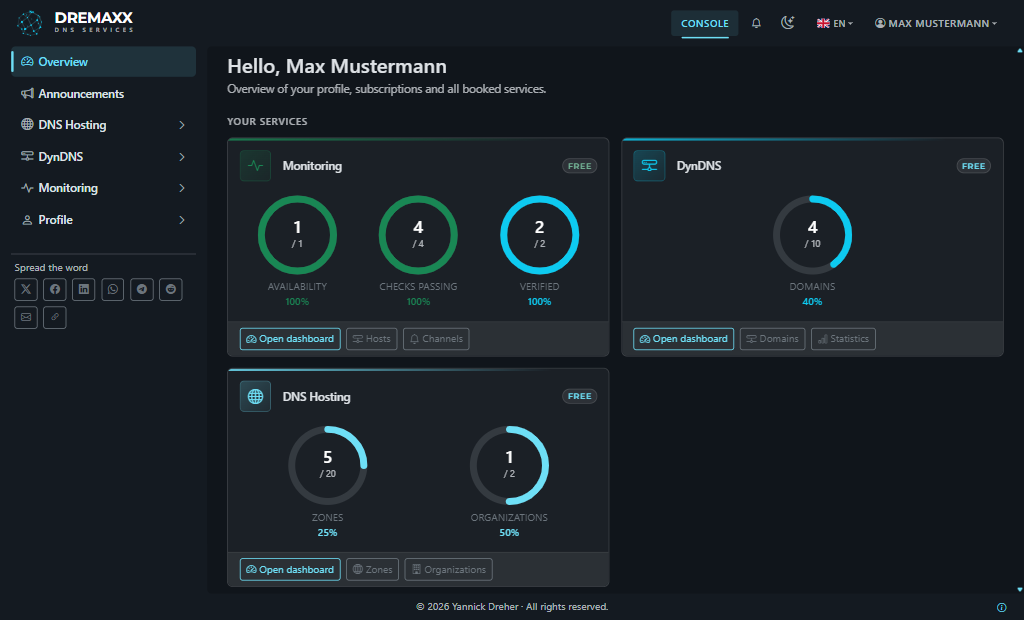This screenshot has width=1024, height=620.
Task: Open Domains in DynDNS card
Action: [773, 338]
